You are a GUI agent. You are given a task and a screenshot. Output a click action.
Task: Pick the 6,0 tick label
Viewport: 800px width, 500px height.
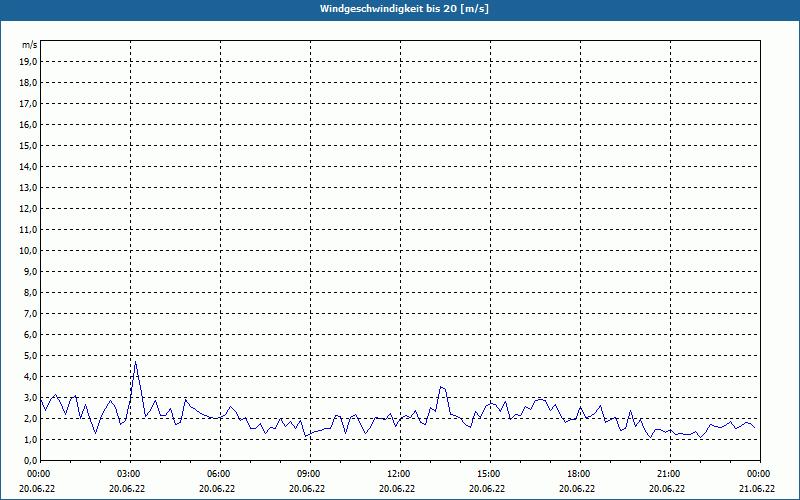31,334
